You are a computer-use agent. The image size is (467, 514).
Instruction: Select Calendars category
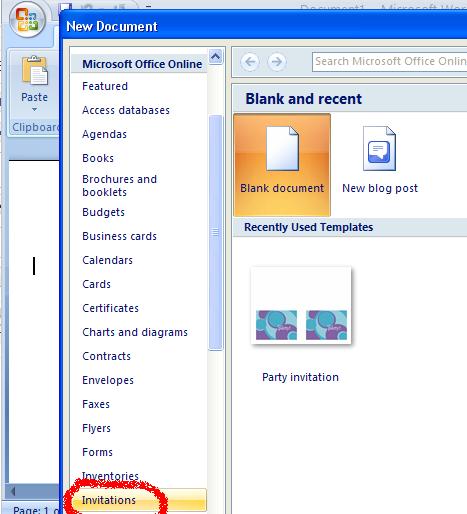coord(107,260)
